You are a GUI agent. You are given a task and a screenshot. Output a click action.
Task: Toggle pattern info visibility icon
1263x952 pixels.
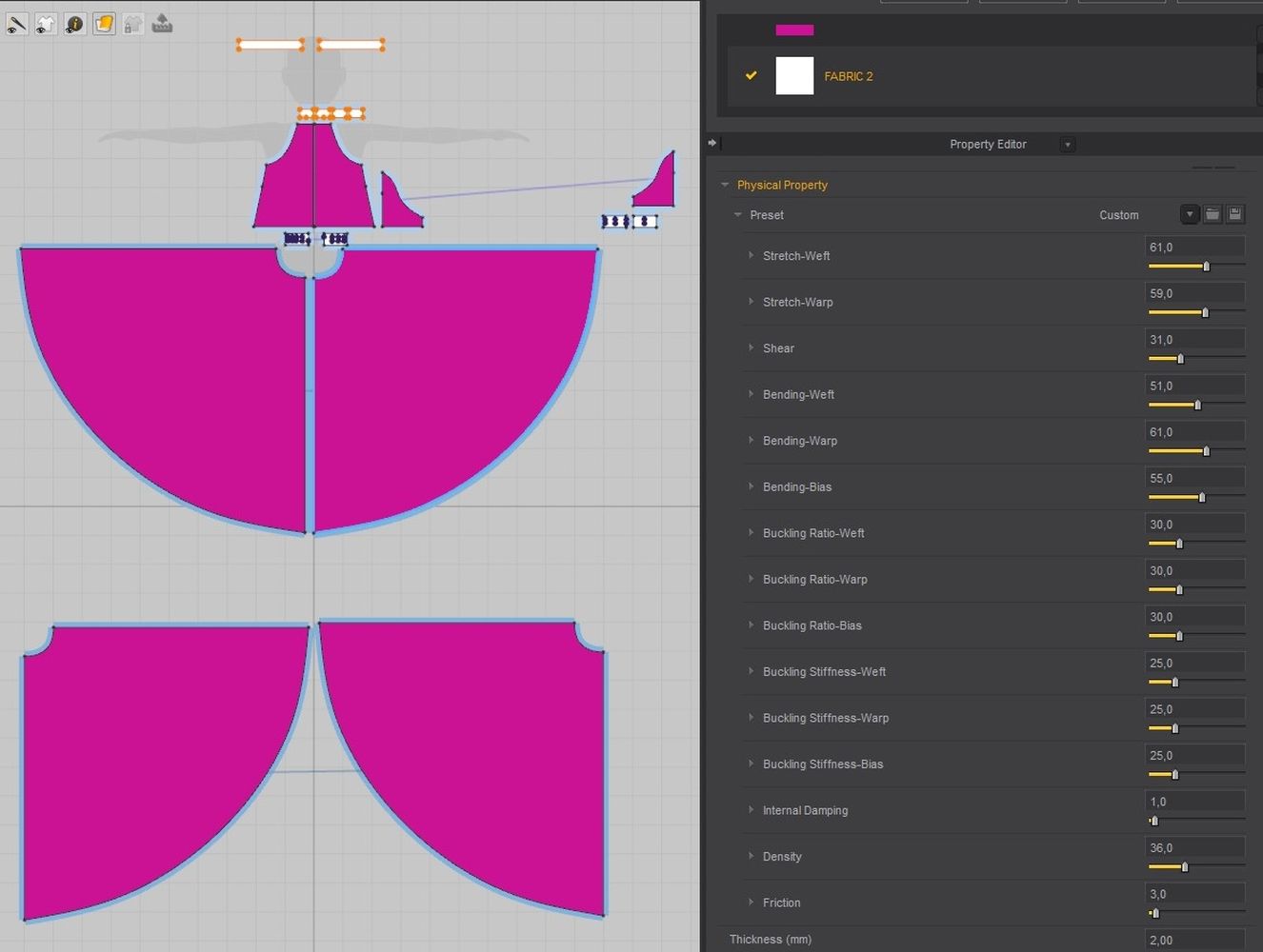pyautogui.click(x=74, y=24)
